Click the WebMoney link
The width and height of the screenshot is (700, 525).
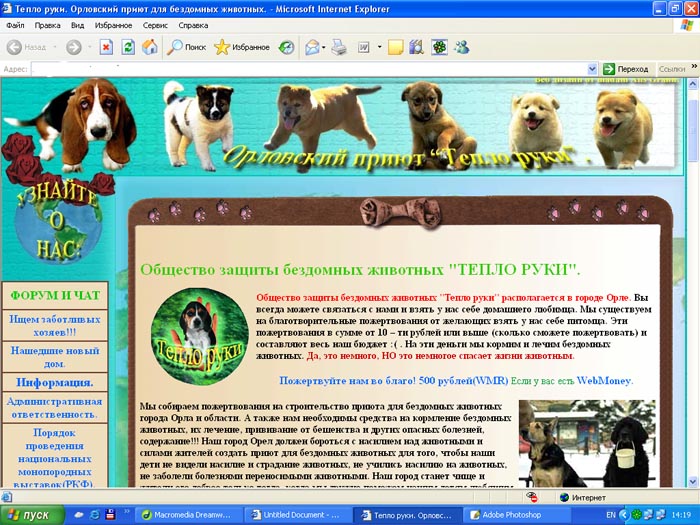click(x=603, y=381)
